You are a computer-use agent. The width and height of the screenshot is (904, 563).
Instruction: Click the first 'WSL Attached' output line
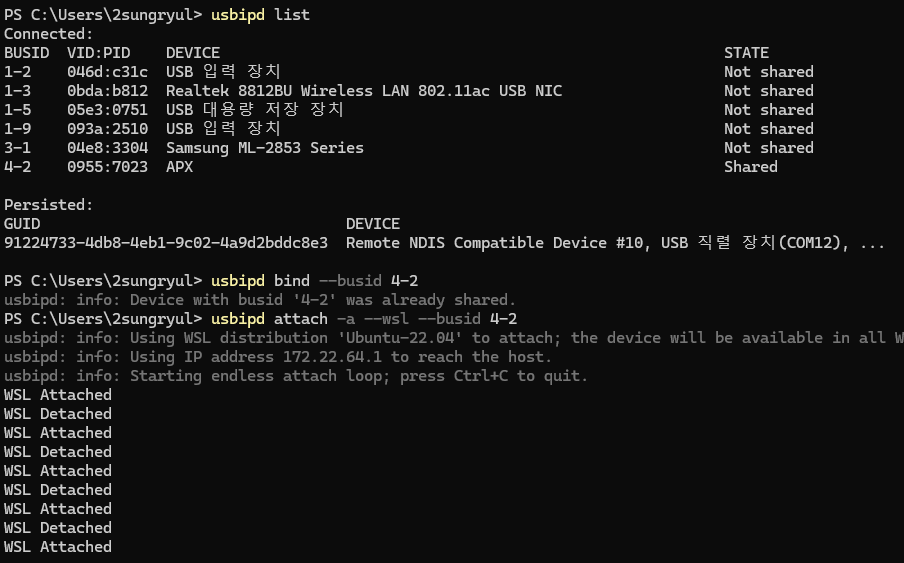coord(58,395)
